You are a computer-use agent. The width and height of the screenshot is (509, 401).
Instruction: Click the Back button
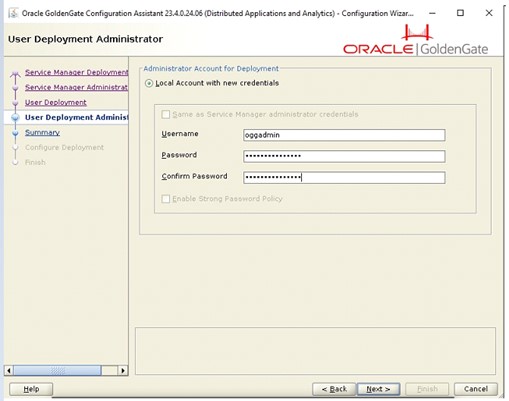334,389
